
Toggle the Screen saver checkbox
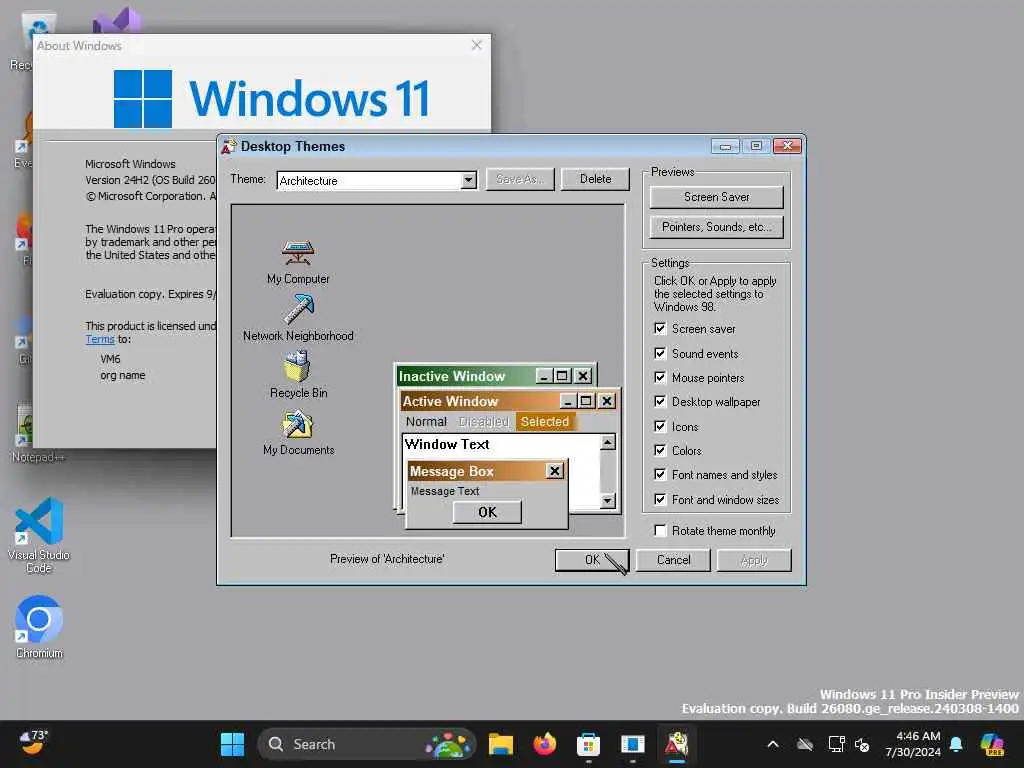tap(660, 328)
